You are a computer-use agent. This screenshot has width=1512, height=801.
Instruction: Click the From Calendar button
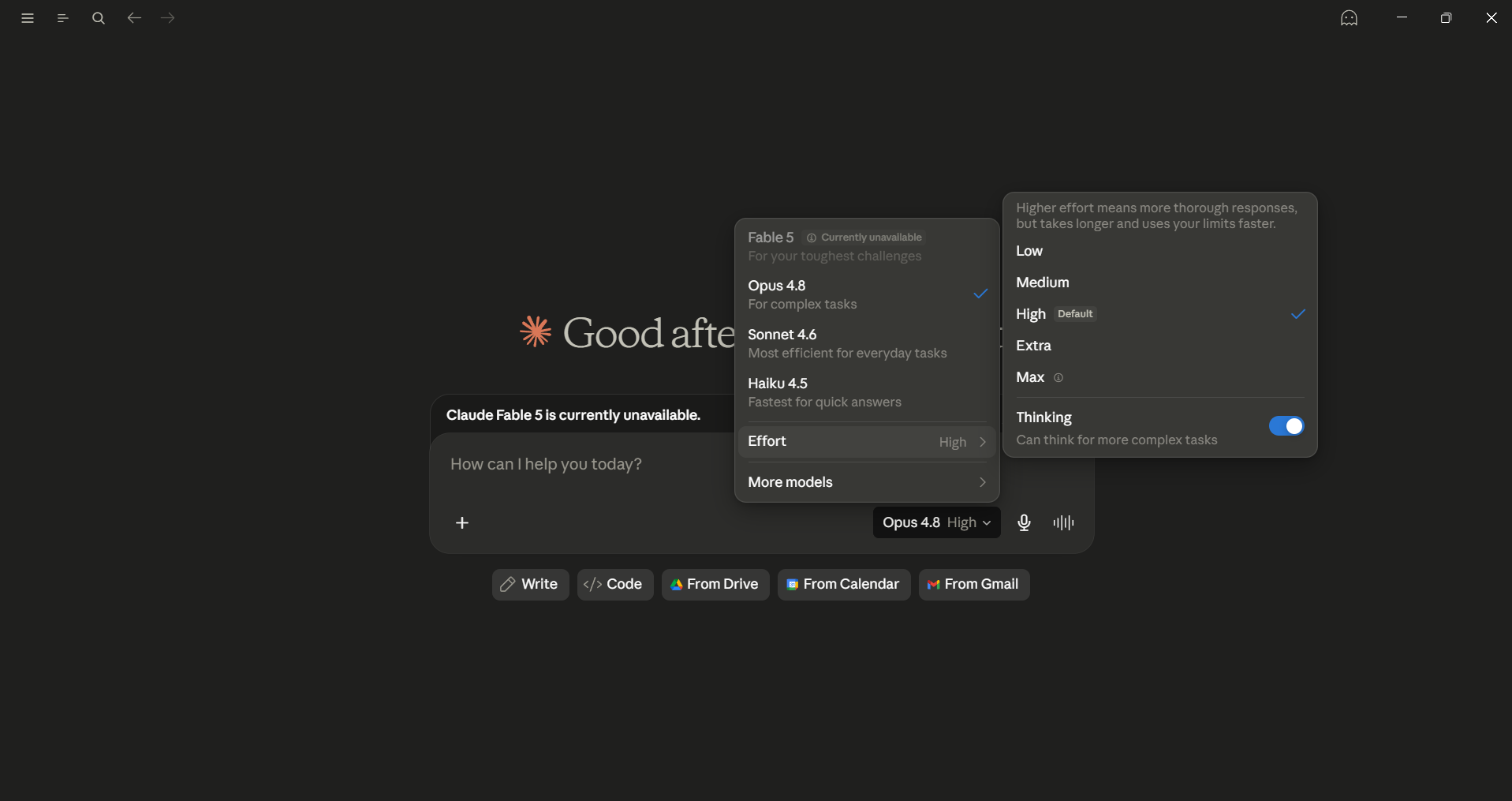[844, 585]
